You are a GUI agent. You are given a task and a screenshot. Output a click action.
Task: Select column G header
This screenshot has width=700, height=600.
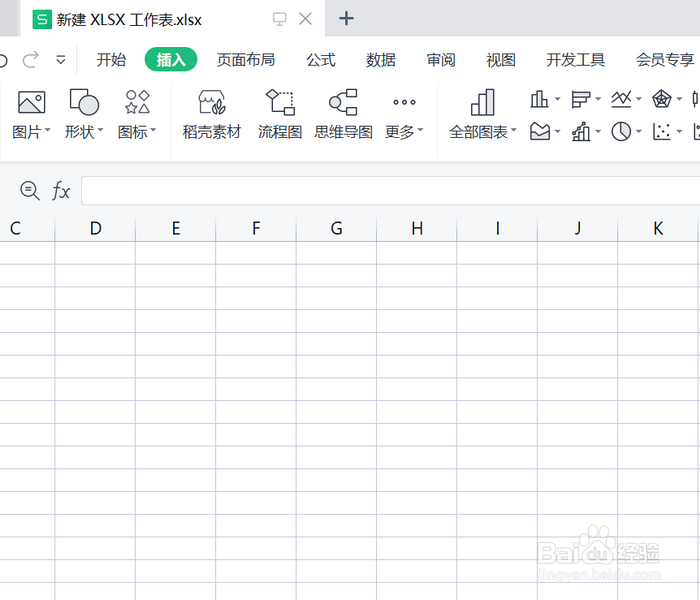[336, 229]
